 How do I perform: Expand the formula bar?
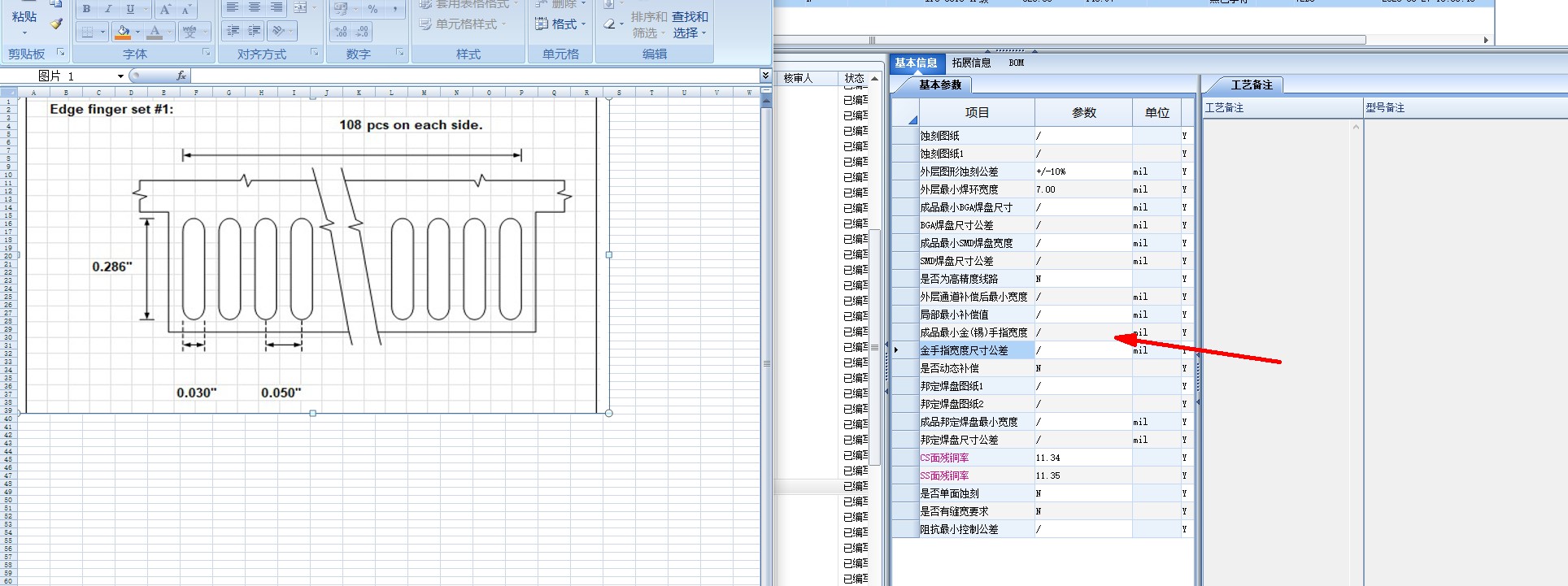[765, 75]
